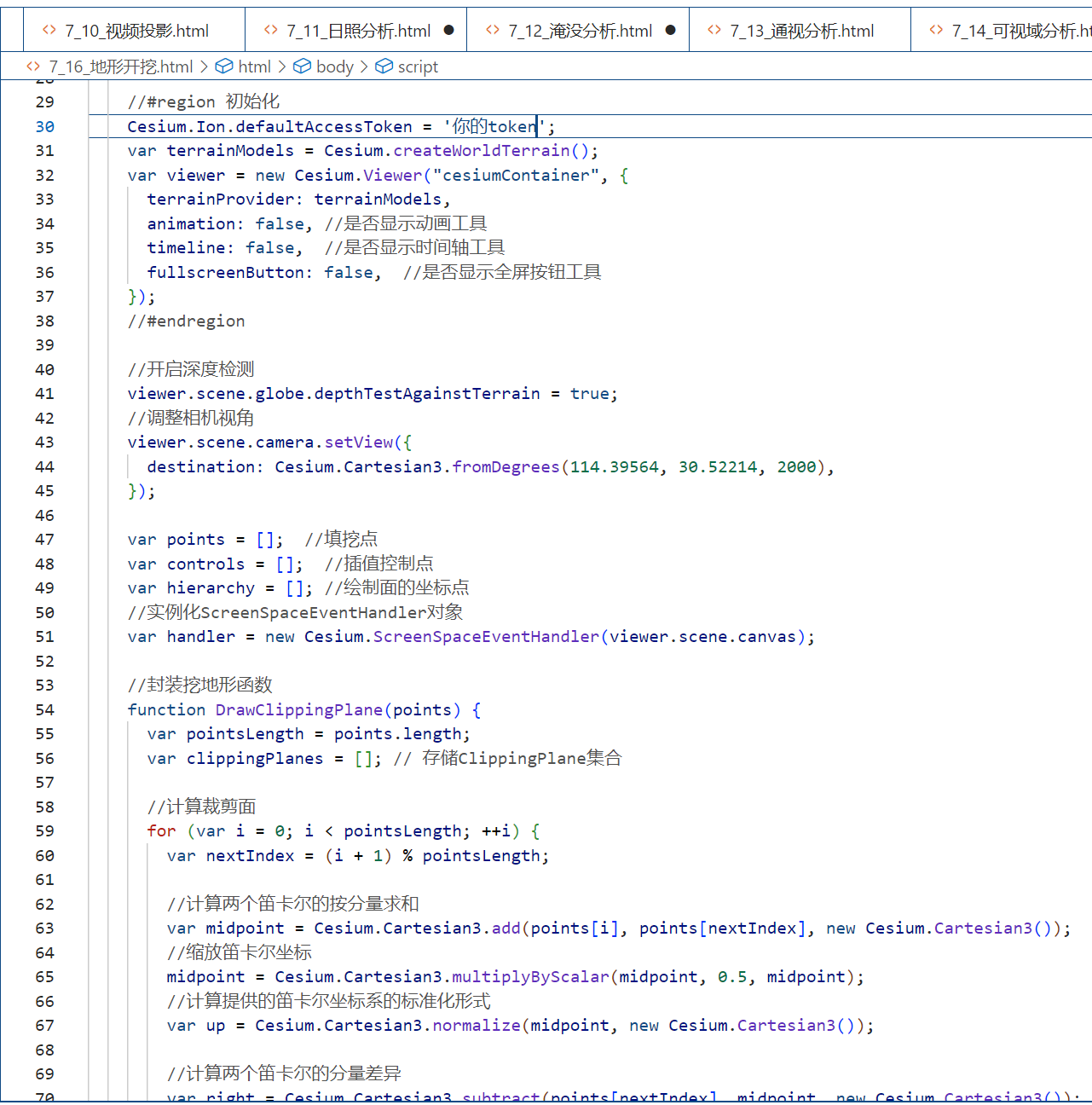Click the symbol icon before script breadcrumb
Screen dimensions: 1092x1105
coord(384,66)
